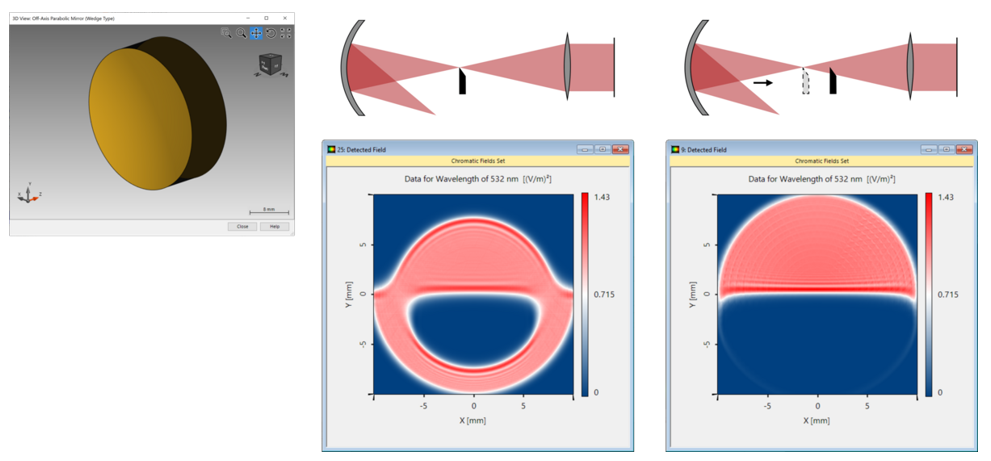The height and width of the screenshot is (461, 991).
Task: Choose the rotate view tool in 3D View
Action: 271,33
